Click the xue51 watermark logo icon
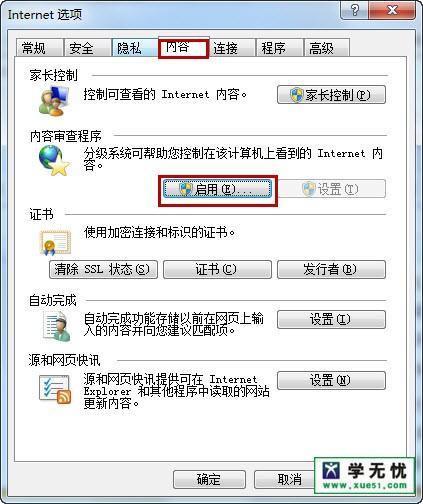Screen dimensions: 423x504 (x=331, y=470)
